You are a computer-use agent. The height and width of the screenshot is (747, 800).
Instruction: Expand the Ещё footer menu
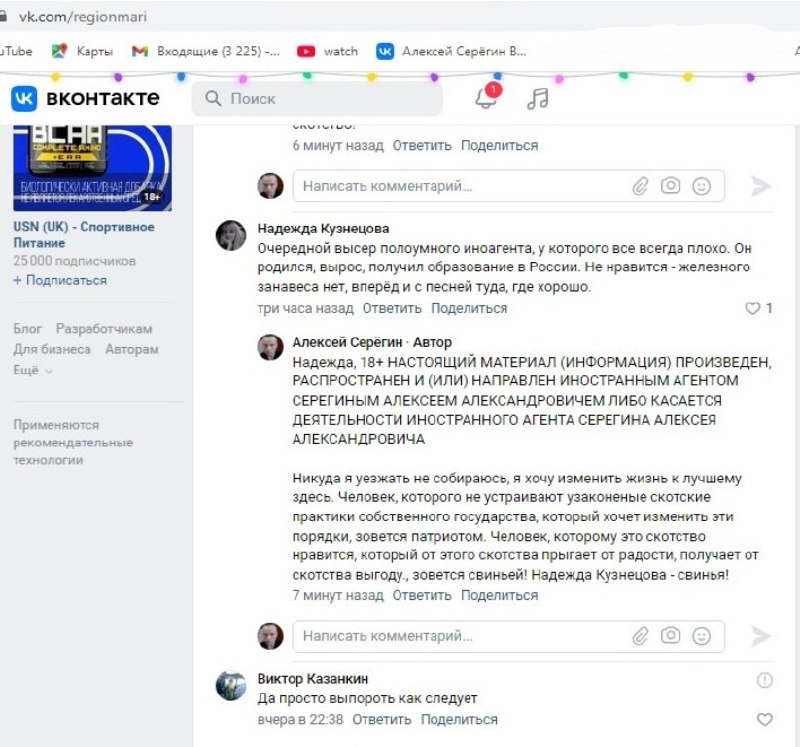[x=33, y=370]
